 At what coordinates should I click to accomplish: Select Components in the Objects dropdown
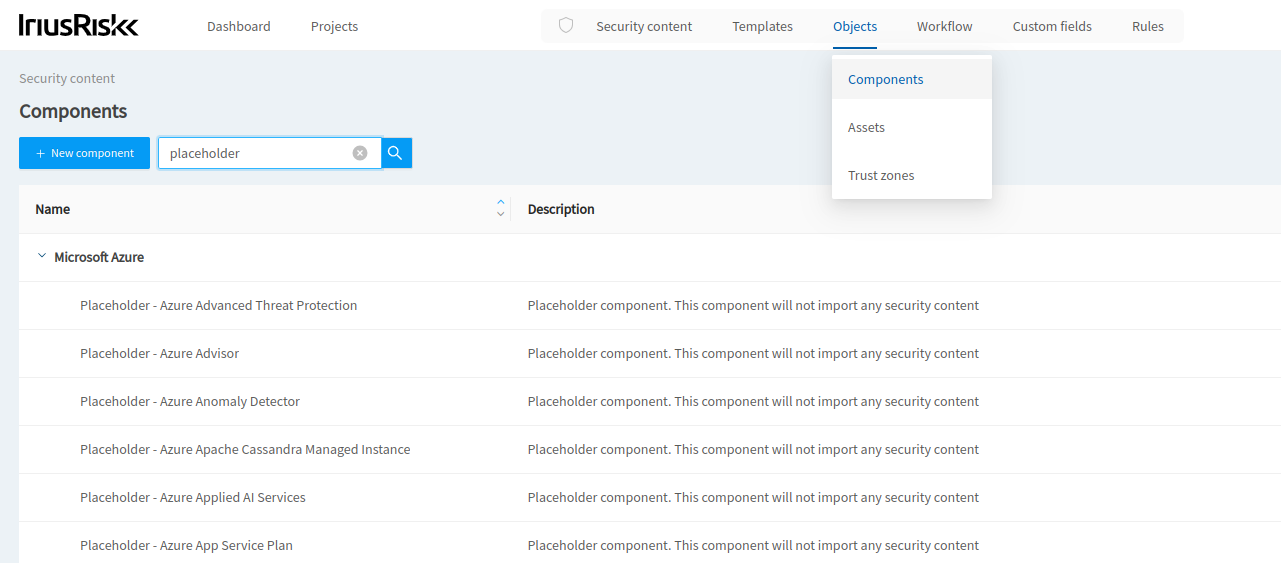(912, 79)
